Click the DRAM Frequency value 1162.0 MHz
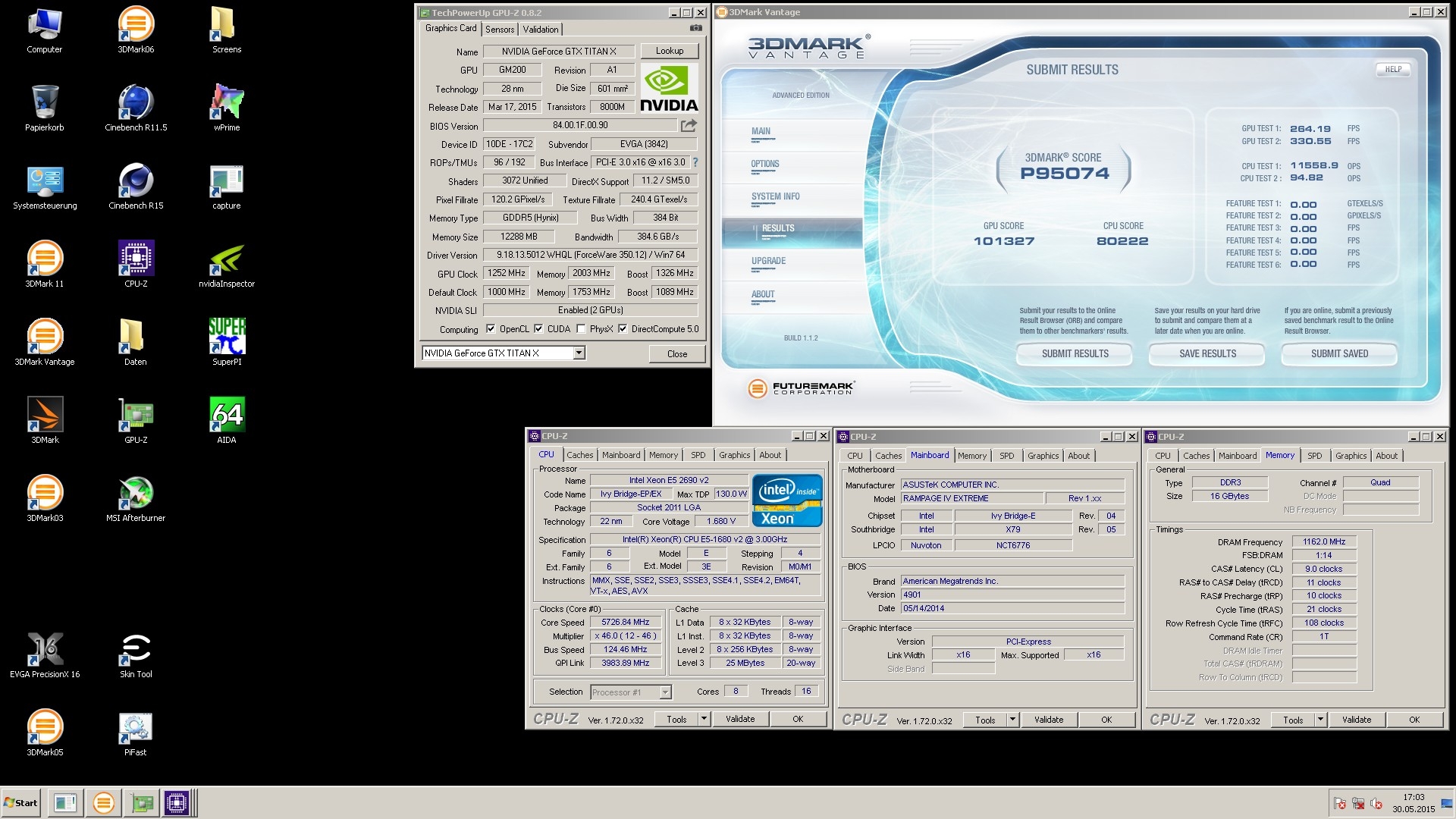This screenshot has width=1456, height=819. click(x=1324, y=542)
